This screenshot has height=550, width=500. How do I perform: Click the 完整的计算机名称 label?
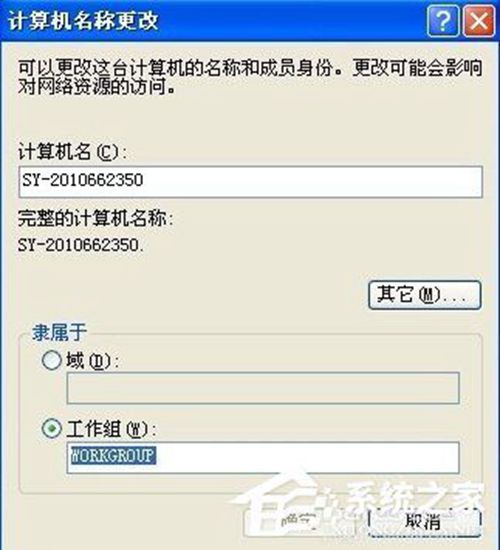tap(95, 219)
